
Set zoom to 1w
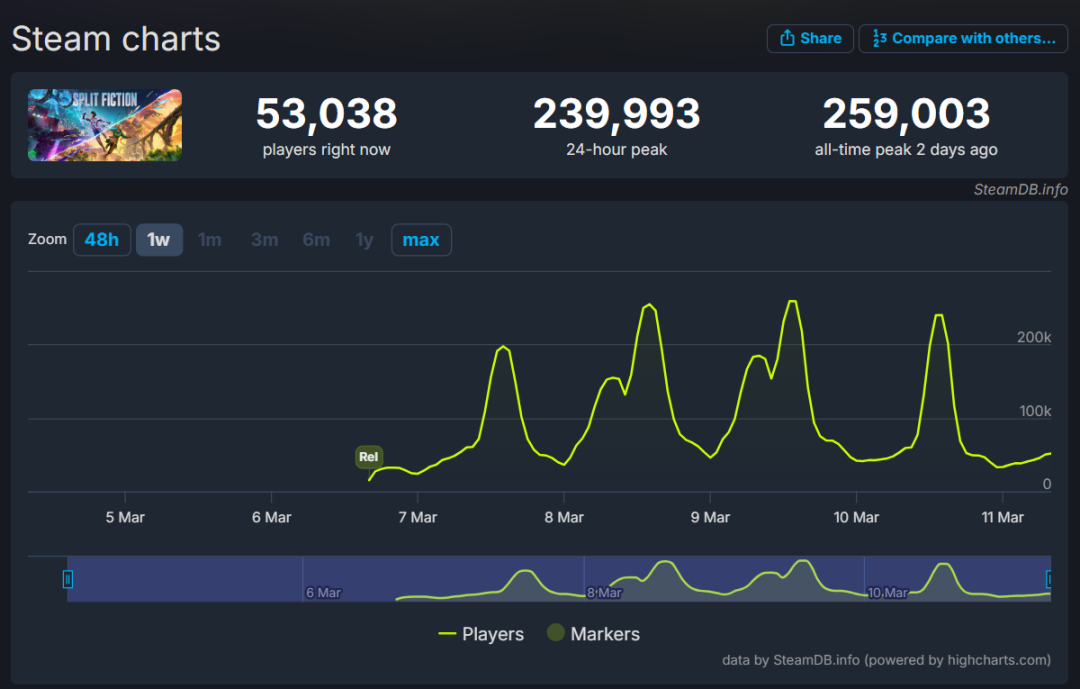pos(159,240)
